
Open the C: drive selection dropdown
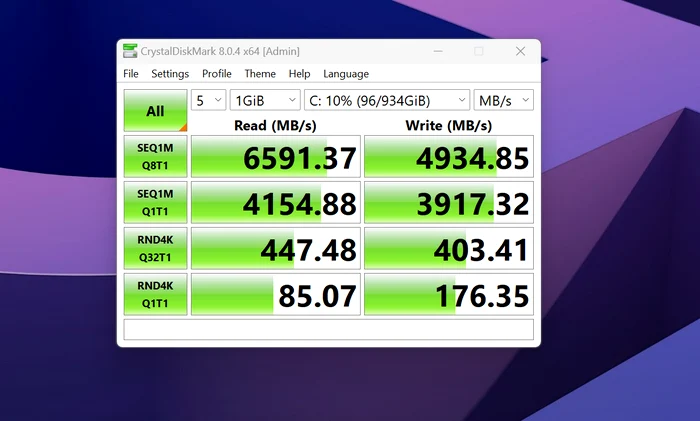coord(387,100)
